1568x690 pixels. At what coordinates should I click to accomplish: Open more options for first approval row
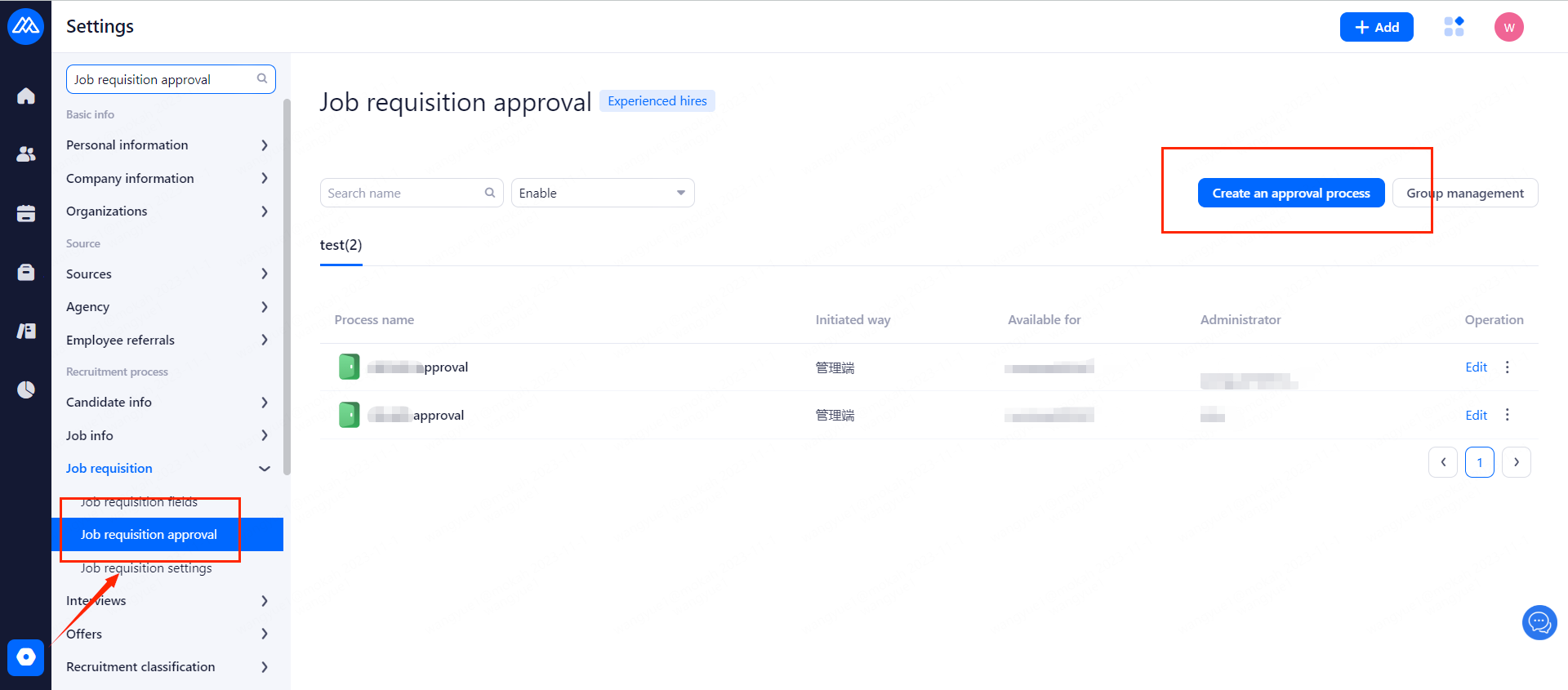point(1508,367)
